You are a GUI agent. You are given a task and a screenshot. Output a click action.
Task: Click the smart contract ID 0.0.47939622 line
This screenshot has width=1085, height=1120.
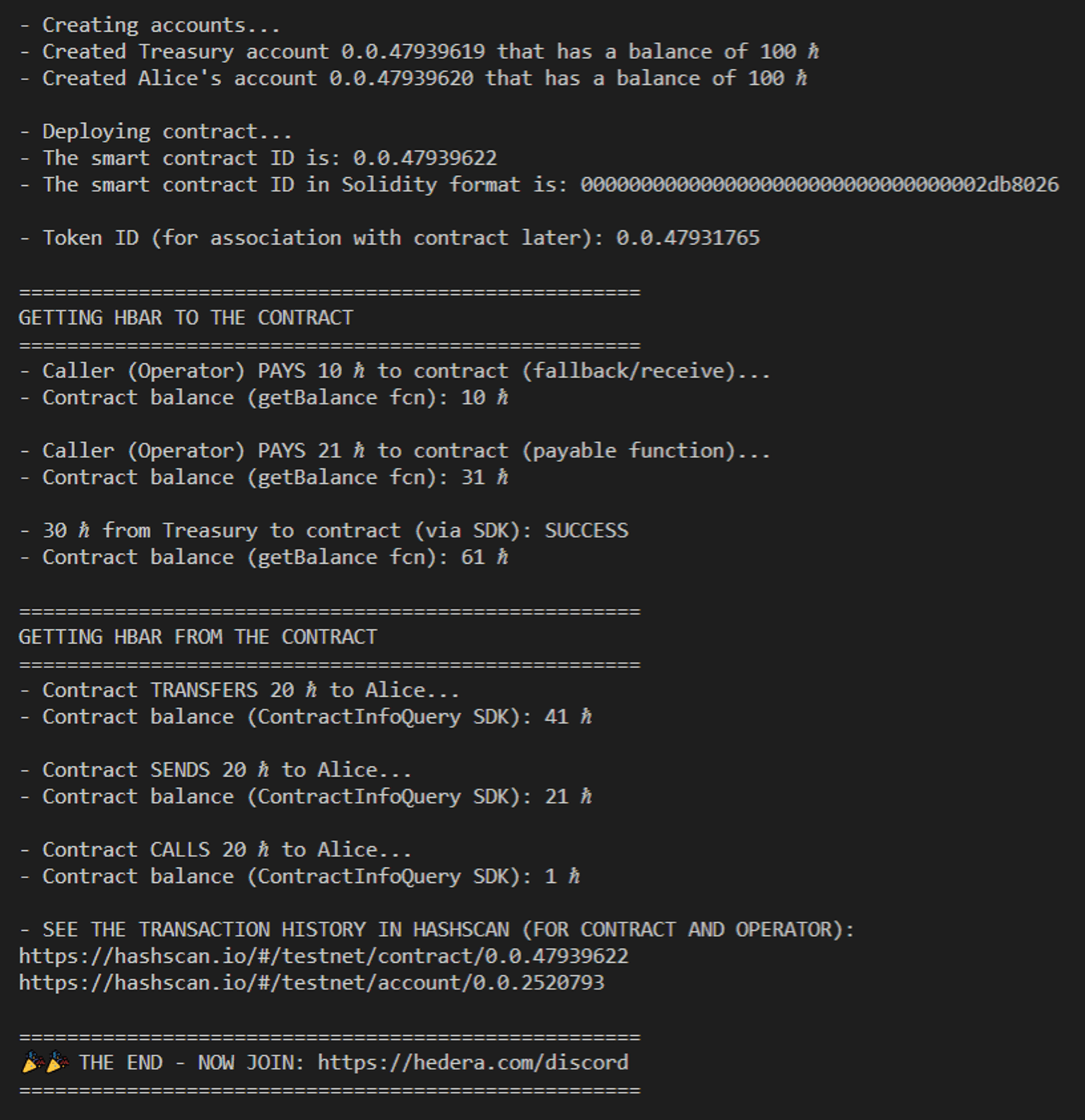(258, 159)
